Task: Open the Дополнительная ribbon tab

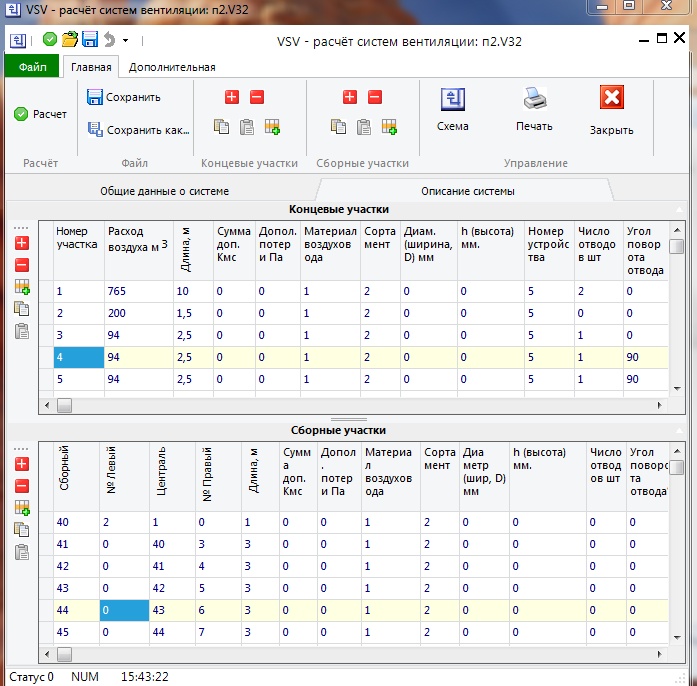Action: tap(172, 68)
